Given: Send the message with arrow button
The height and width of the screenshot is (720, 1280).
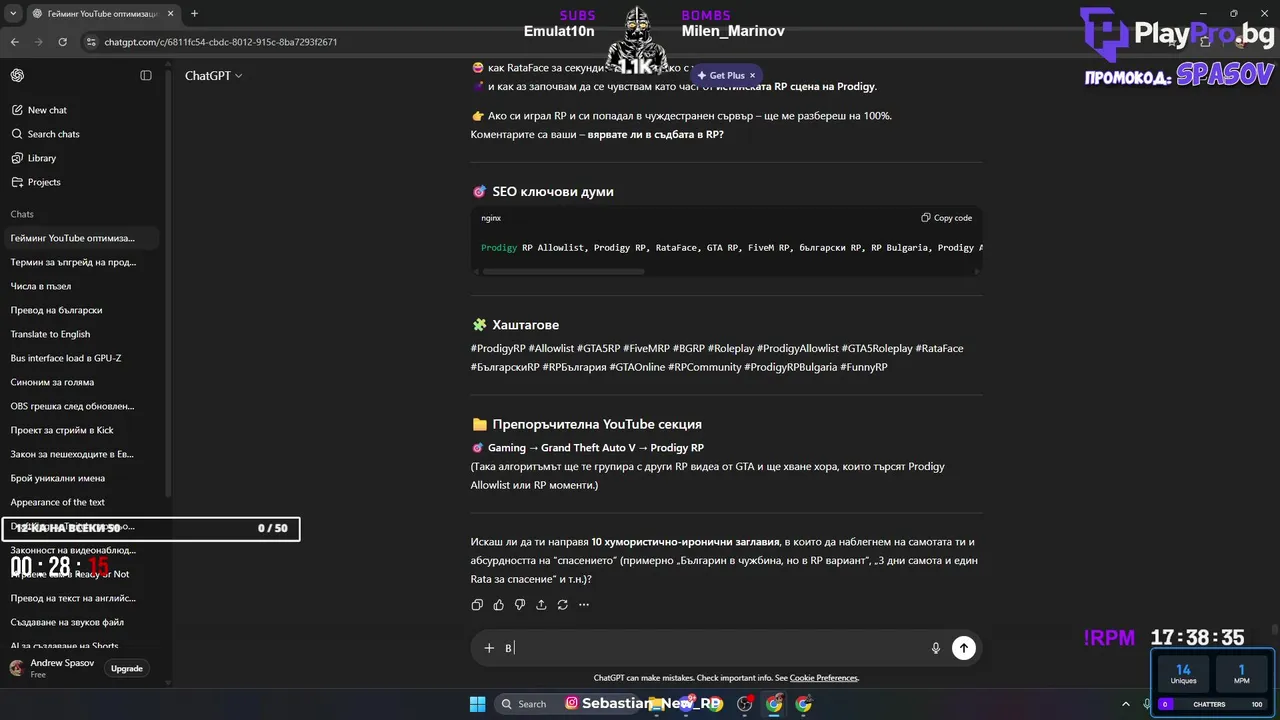Looking at the screenshot, I should click(x=963, y=648).
